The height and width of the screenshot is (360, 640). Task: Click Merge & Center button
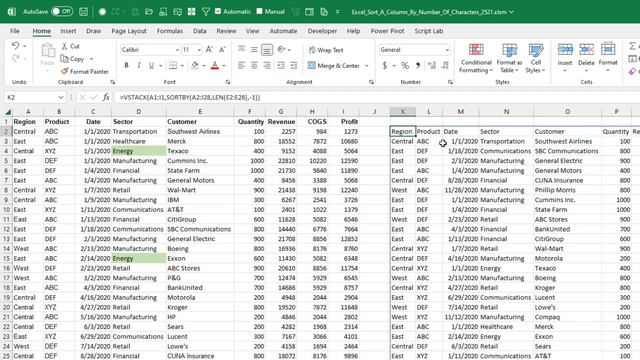pyautogui.click(x=334, y=65)
